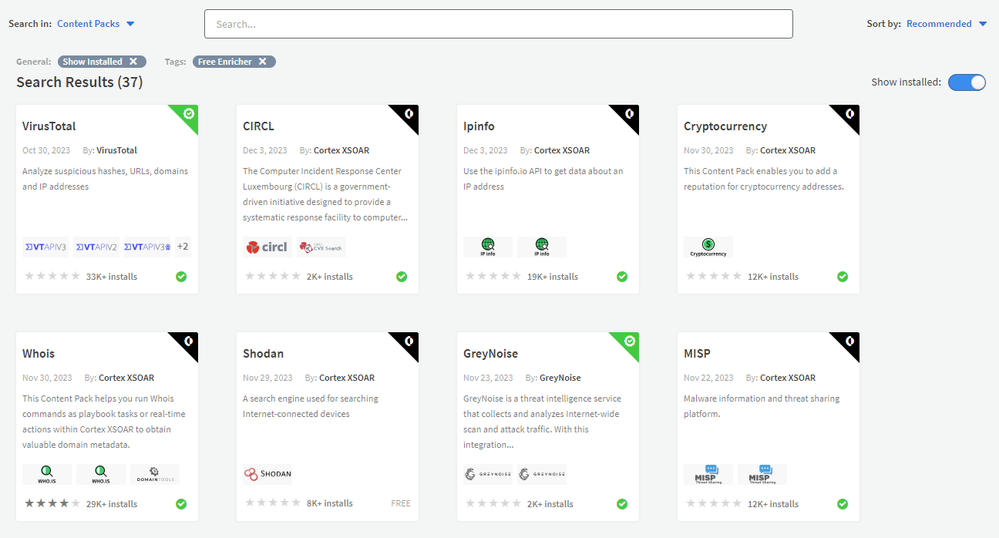999x538 pixels.
Task: Remove the Show Installed filter chip
Action: coord(133,62)
